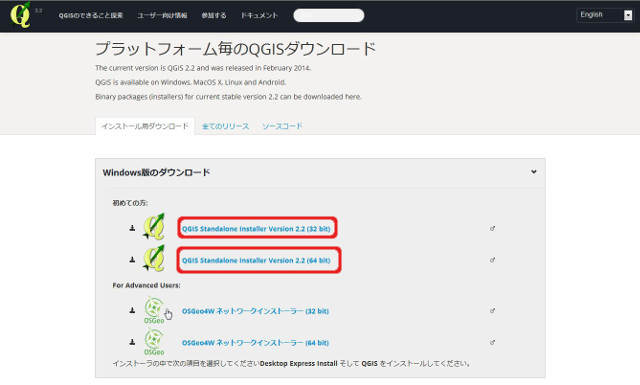Open ユーザー向け情報 menu

[x=162, y=16]
